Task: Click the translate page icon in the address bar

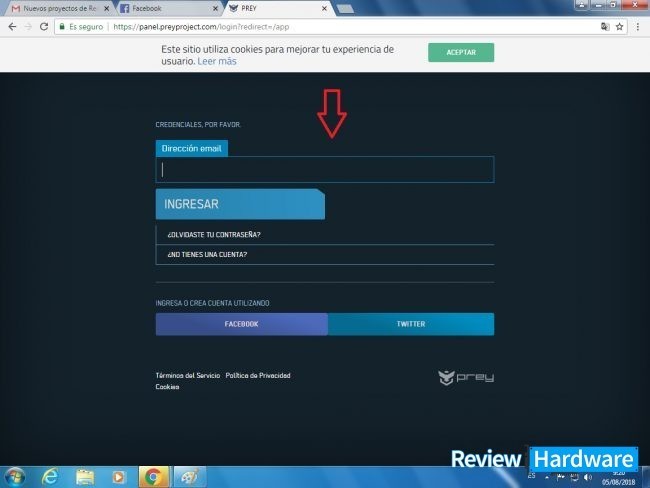Action: click(605, 27)
